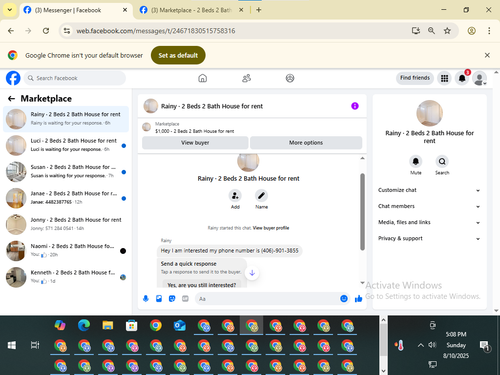Viewport: 500px width, 375px height.
Task: Open the Chrome profile icon
Action: (471, 31)
